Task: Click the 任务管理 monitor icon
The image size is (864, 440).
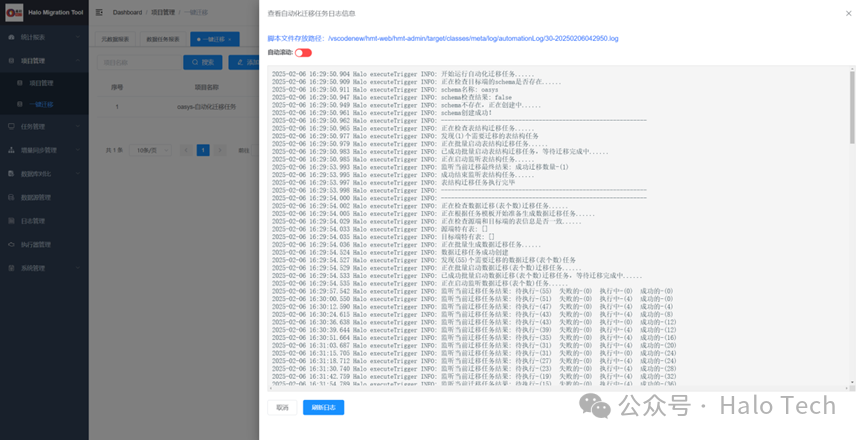Action: 11,126
